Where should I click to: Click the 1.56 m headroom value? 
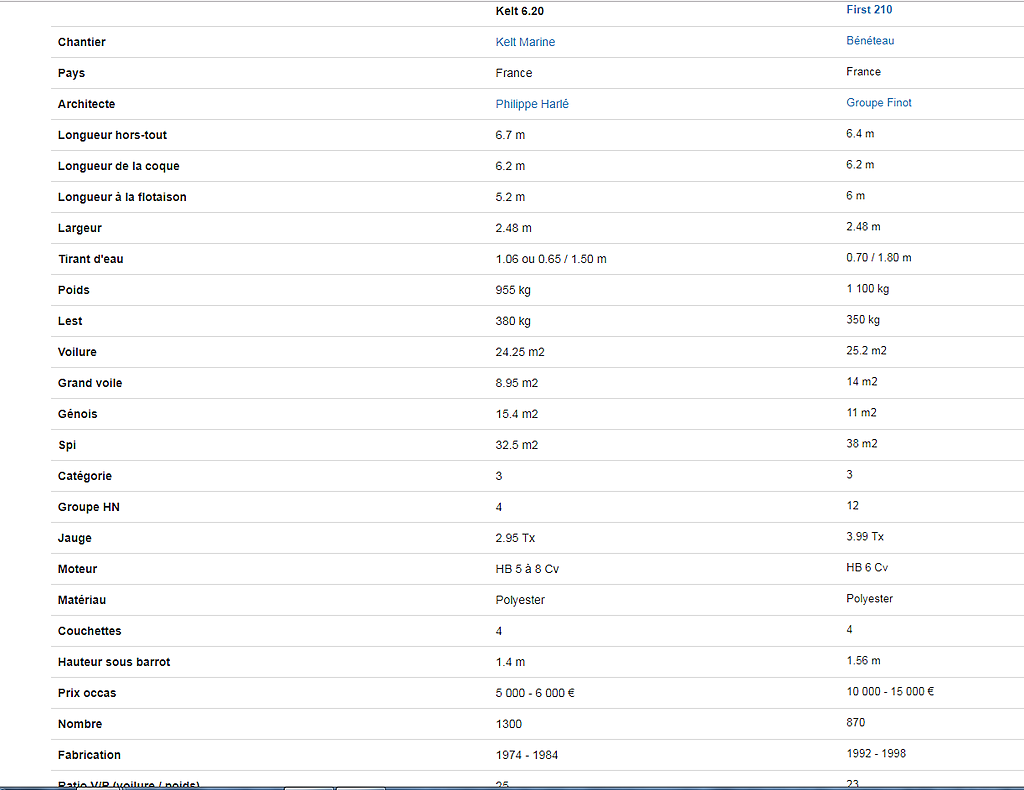click(x=863, y=661)
